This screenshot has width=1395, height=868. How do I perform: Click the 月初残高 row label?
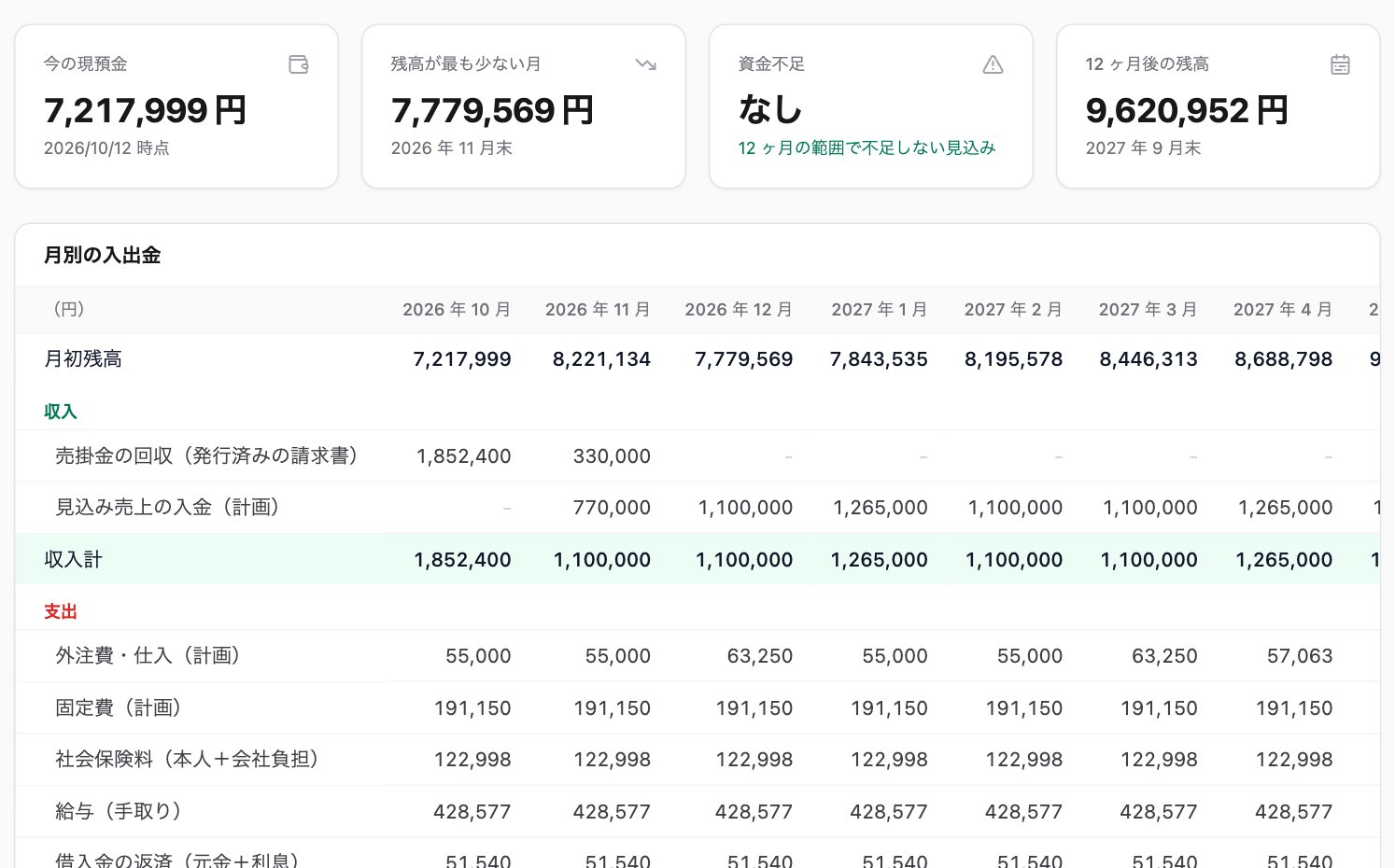tap(83, 359)
